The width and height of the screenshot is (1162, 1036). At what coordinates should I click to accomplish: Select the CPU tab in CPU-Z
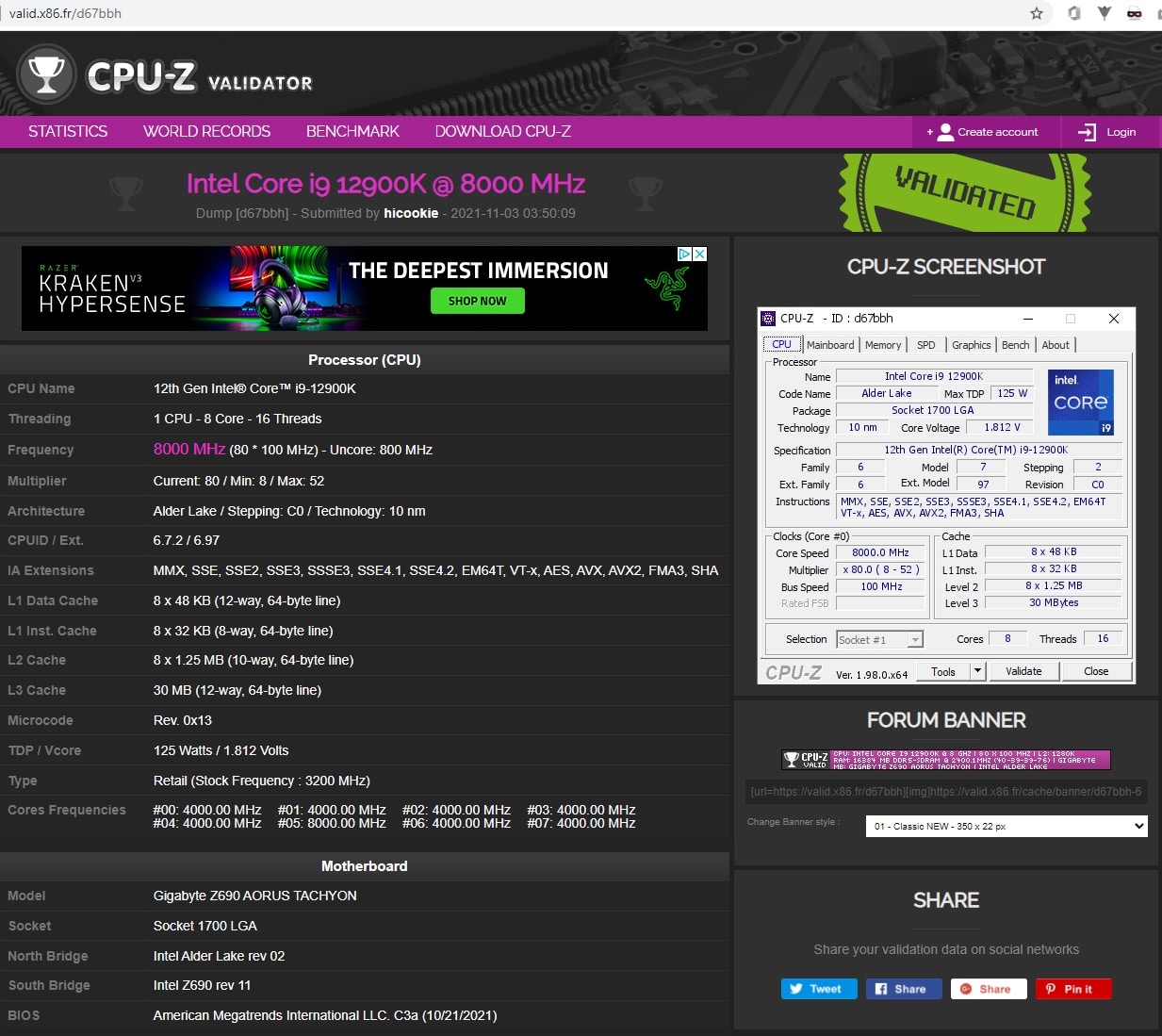click(x=782, y=344)
